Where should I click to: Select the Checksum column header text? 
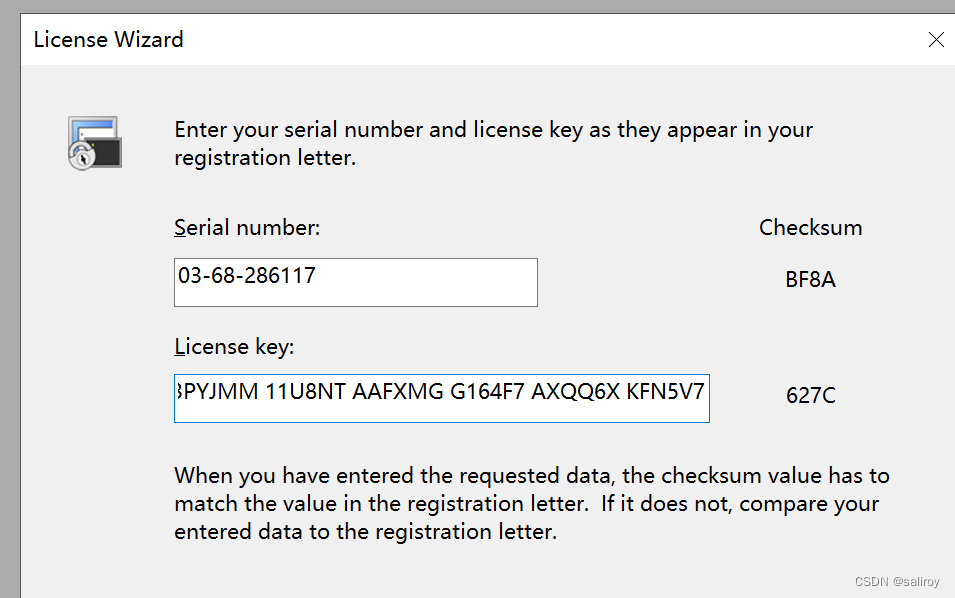810,227
